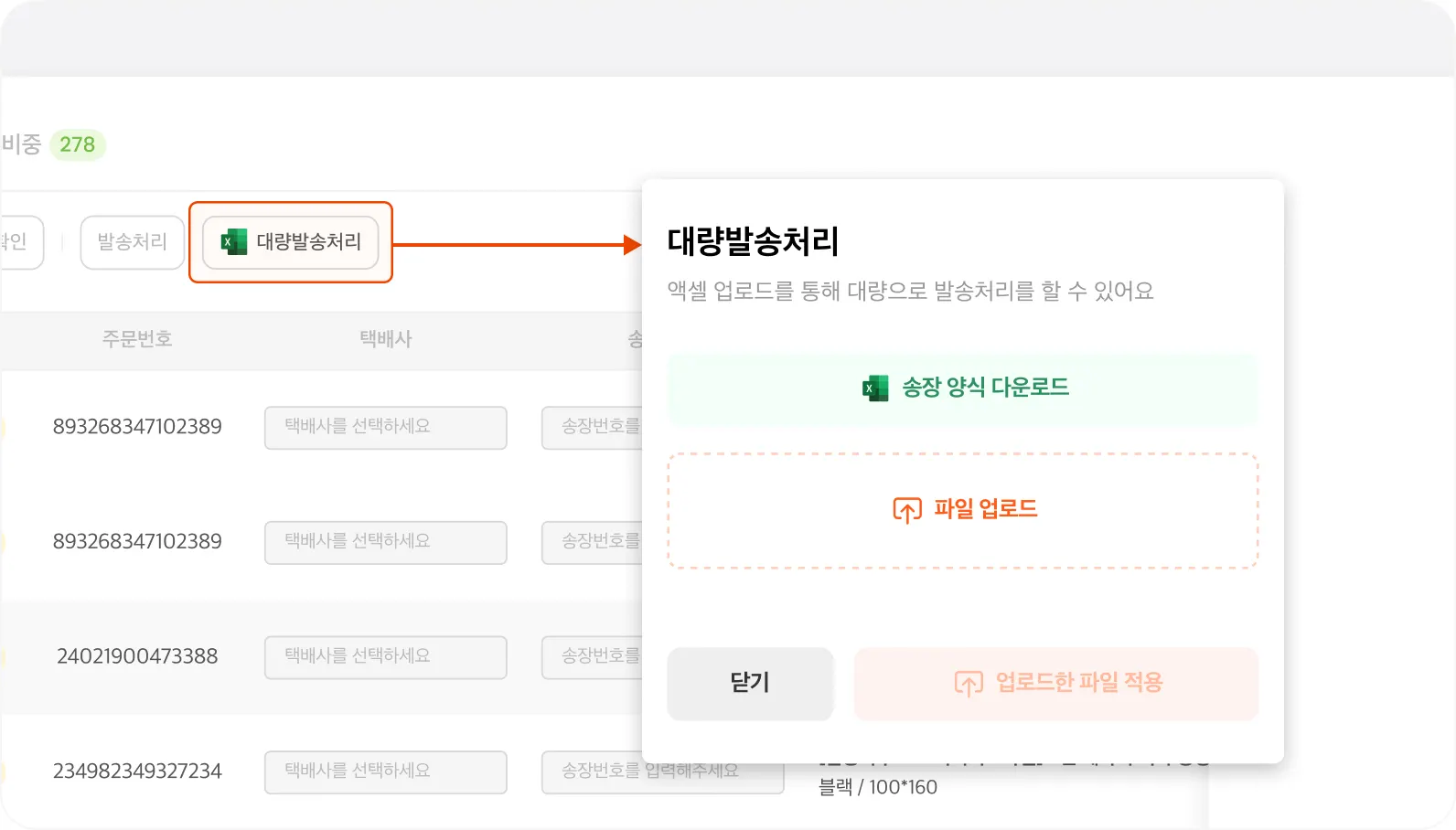Image resolution: width=1456 pixels, height=830 pixels.
Task: Focus the tracking number field for order 234982349327234
Action: (662, 772)
